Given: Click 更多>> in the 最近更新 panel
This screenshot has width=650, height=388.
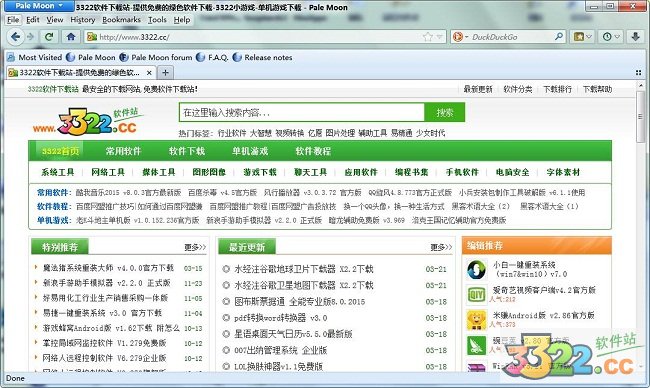Looking at the screenshot, I should pyautogui.click(x=441, y=247).
